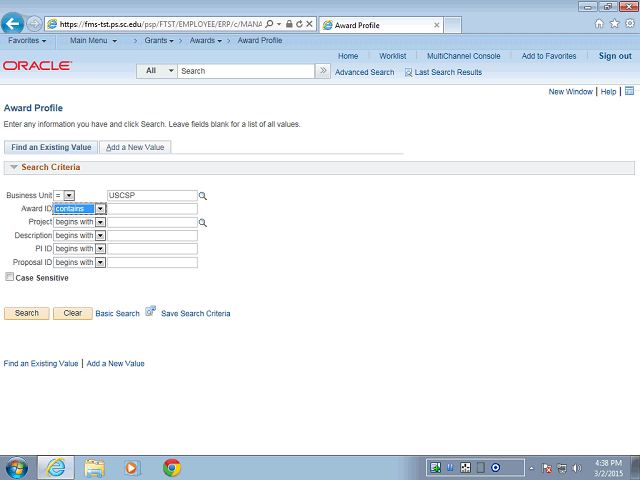Open MultiChannel Console link
This screenshot has width=640, height=480.
point(464,56)
